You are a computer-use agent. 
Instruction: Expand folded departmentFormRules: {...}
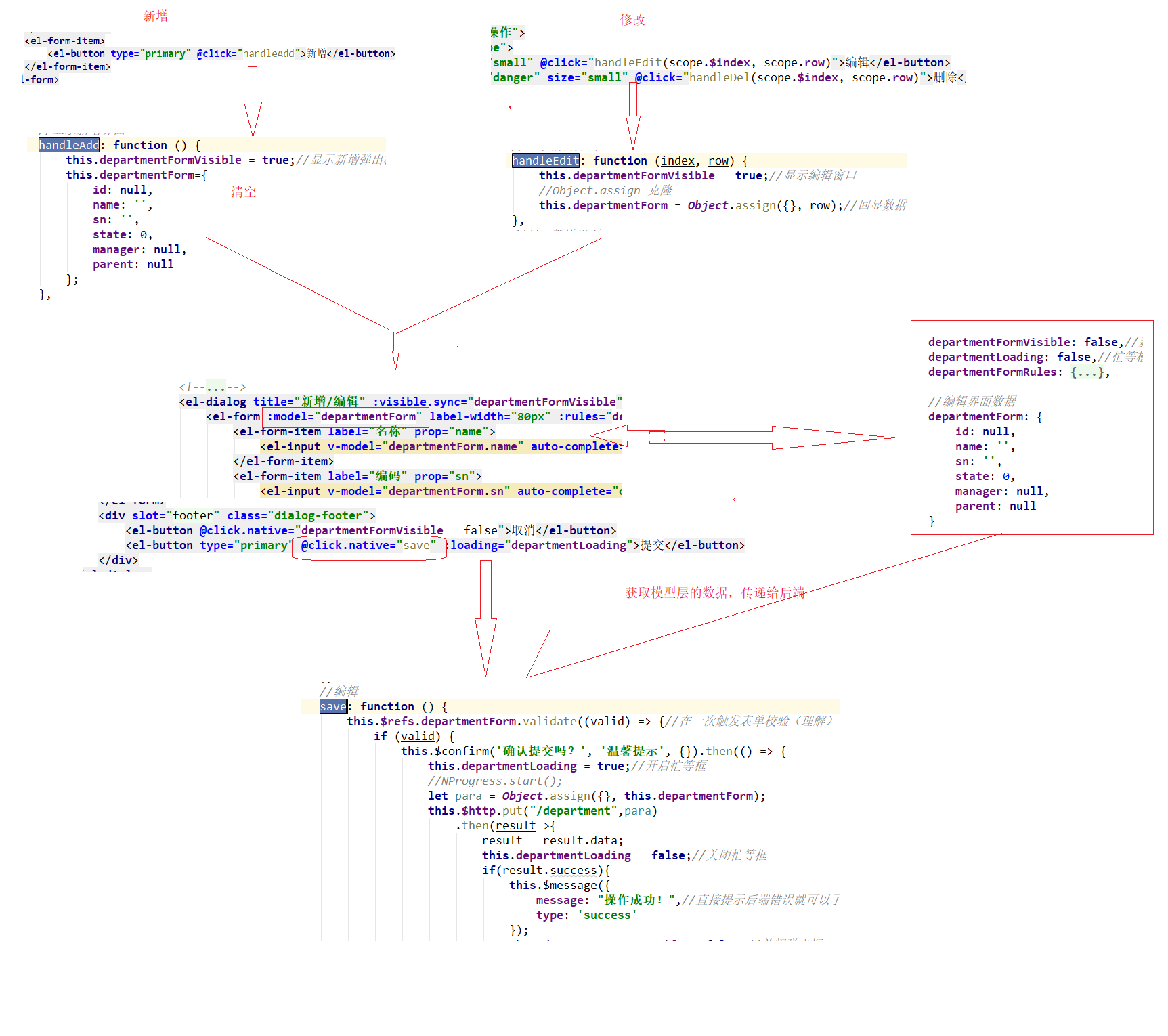1019,372
